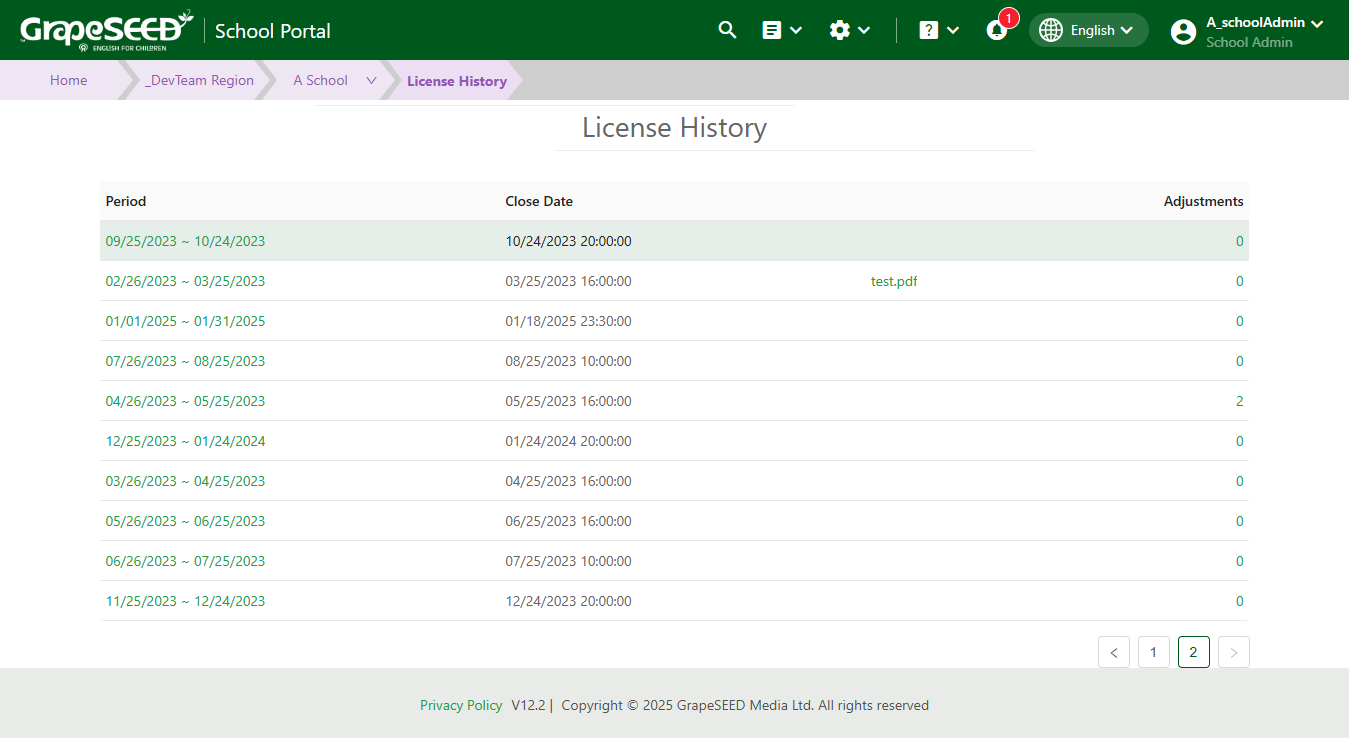Click the globe language icon
The width and height of the screenshot is (1349, 738).
tap(1051, 30)
